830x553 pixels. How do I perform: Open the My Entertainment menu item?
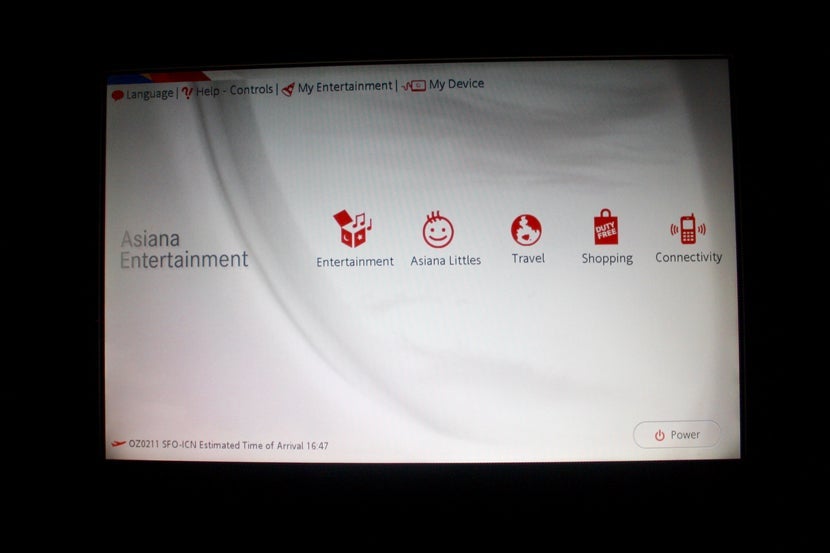[x=345, y=87]
